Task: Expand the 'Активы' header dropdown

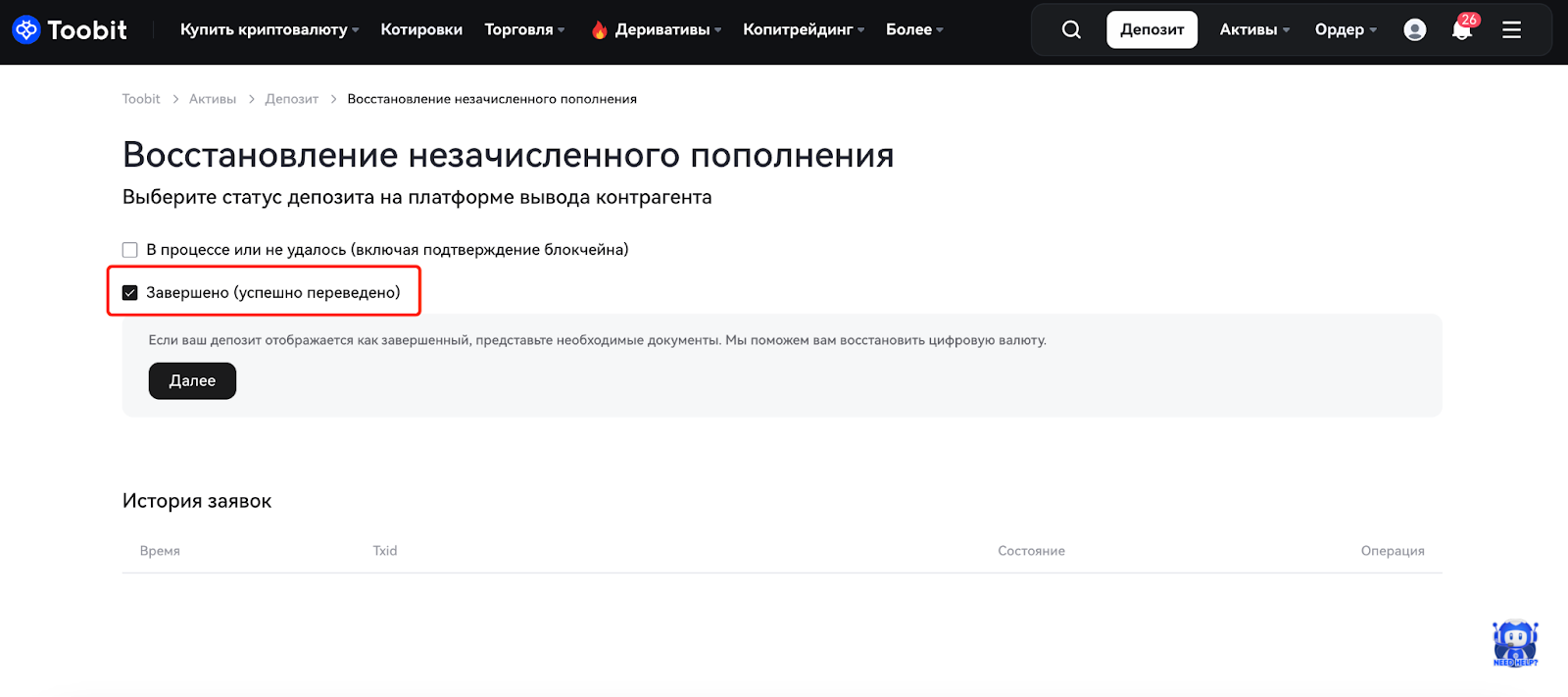Action: pos(1254,29)
